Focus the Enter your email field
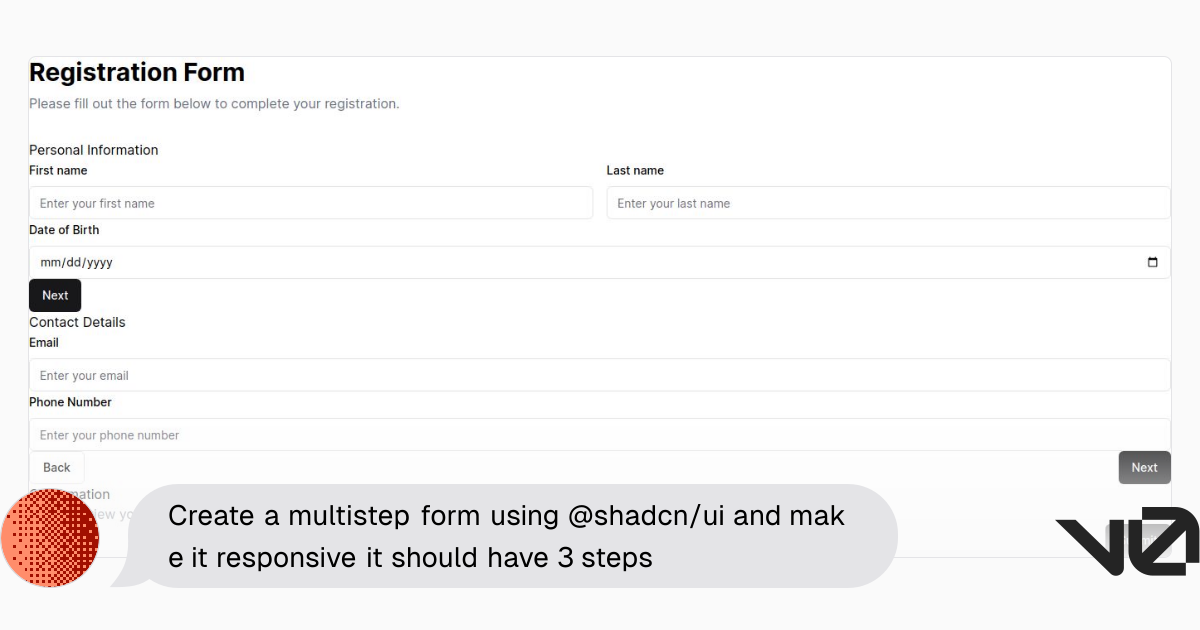 tap(599, 375)
